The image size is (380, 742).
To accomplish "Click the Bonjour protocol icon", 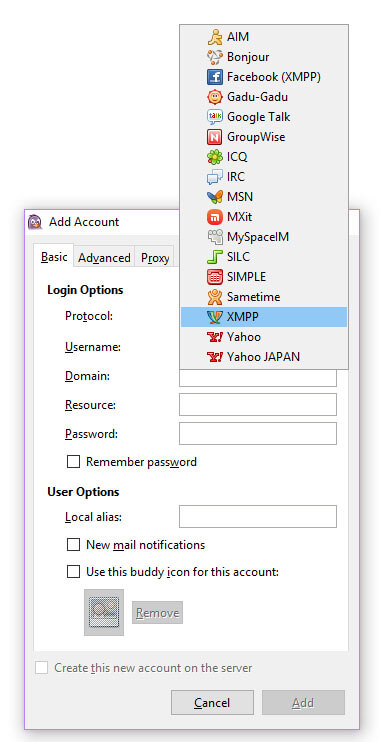I will point(214,57).
